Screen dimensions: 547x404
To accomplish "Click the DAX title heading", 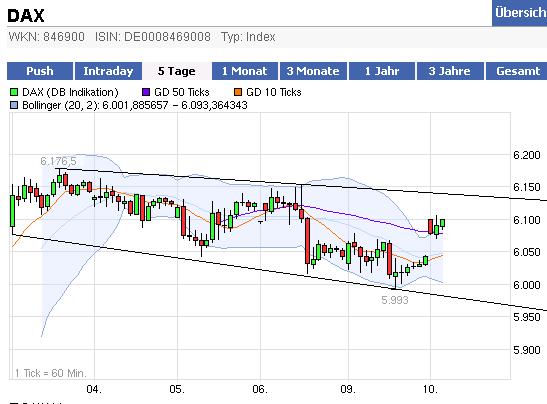I will (x=26, y=16).
